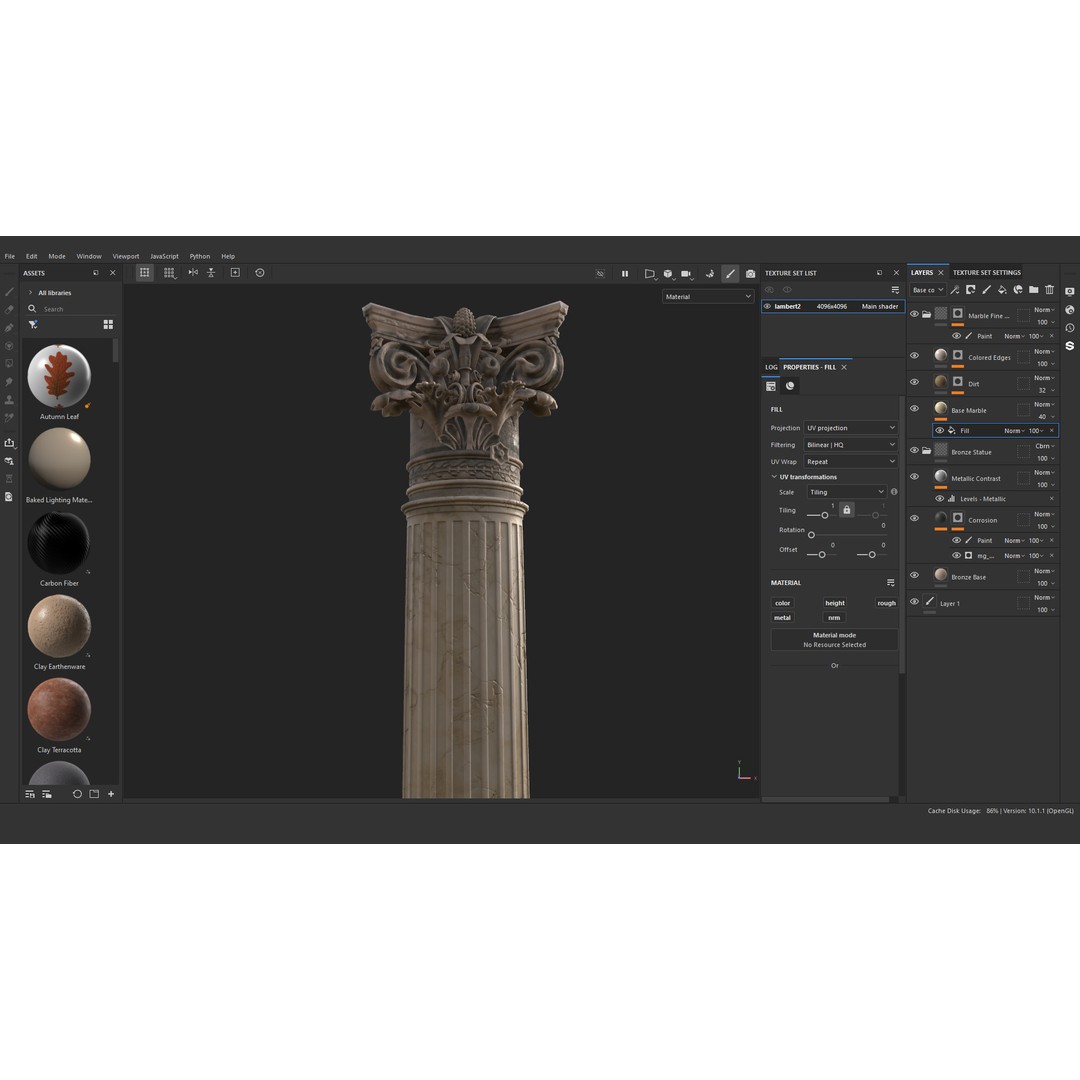This screenshot has height=1080, width=1080.
Task: Toggle visibility of Bronze Statue group
Action: (914, 451)
